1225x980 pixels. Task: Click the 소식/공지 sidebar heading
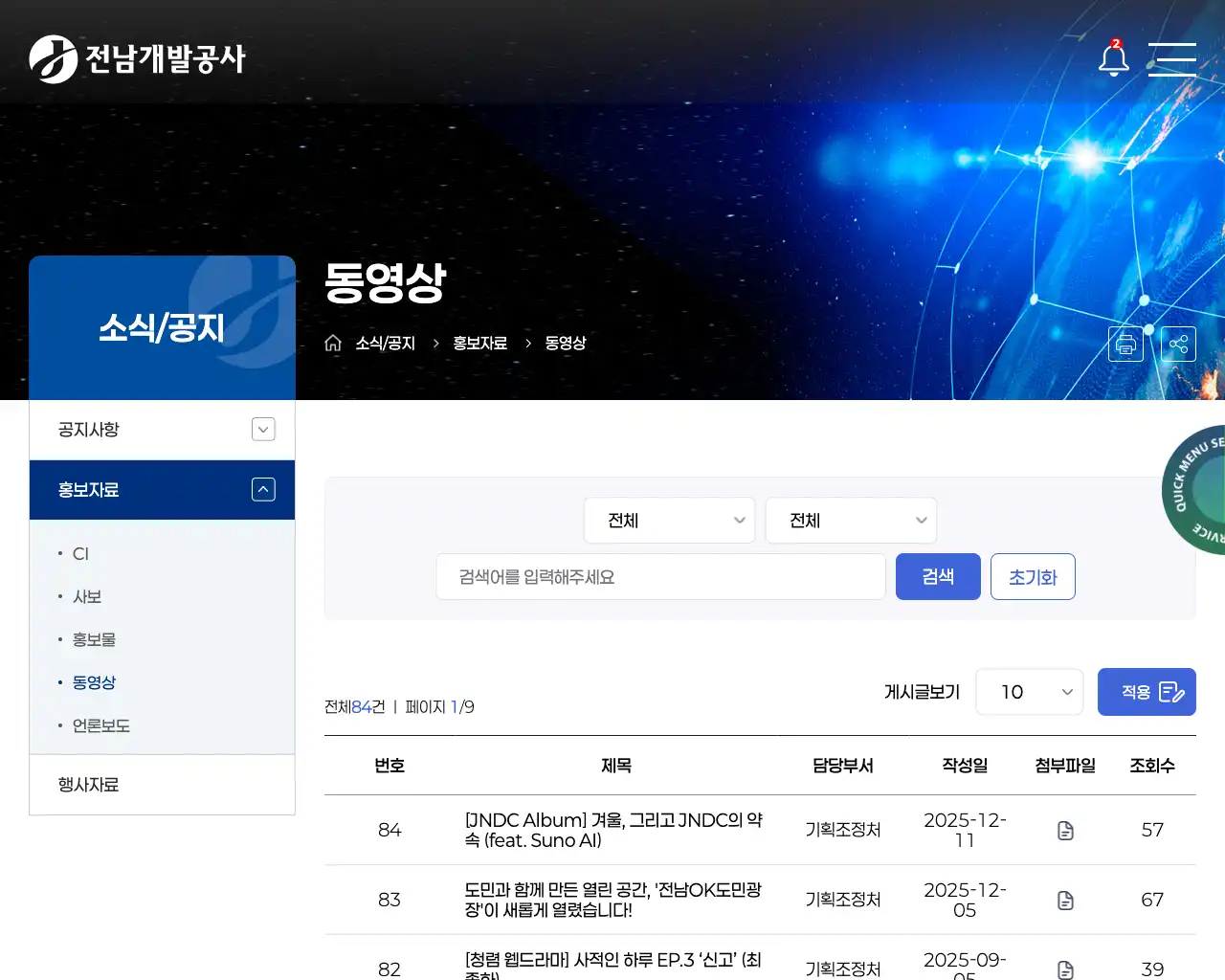pyautogui.click(x=162, y=328)
